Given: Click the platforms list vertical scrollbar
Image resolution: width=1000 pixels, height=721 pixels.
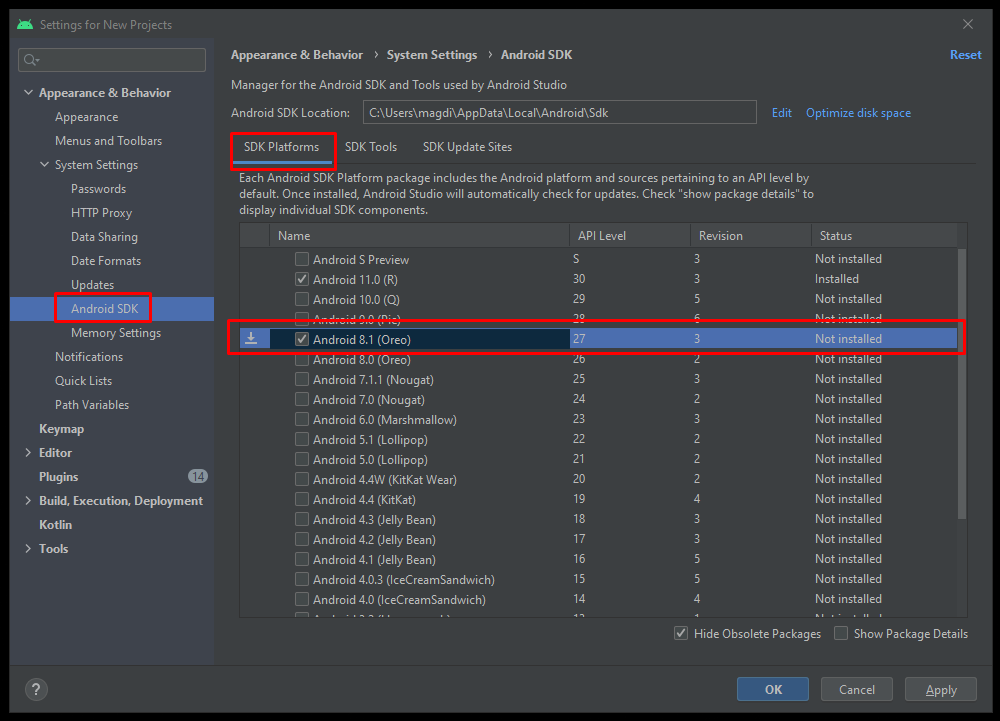Looking at the screenshot, I should click(x=962, y=383).
